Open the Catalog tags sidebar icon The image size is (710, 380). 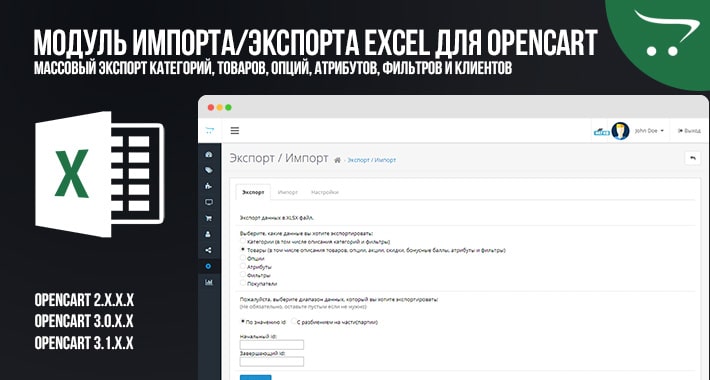pos(209,170)
